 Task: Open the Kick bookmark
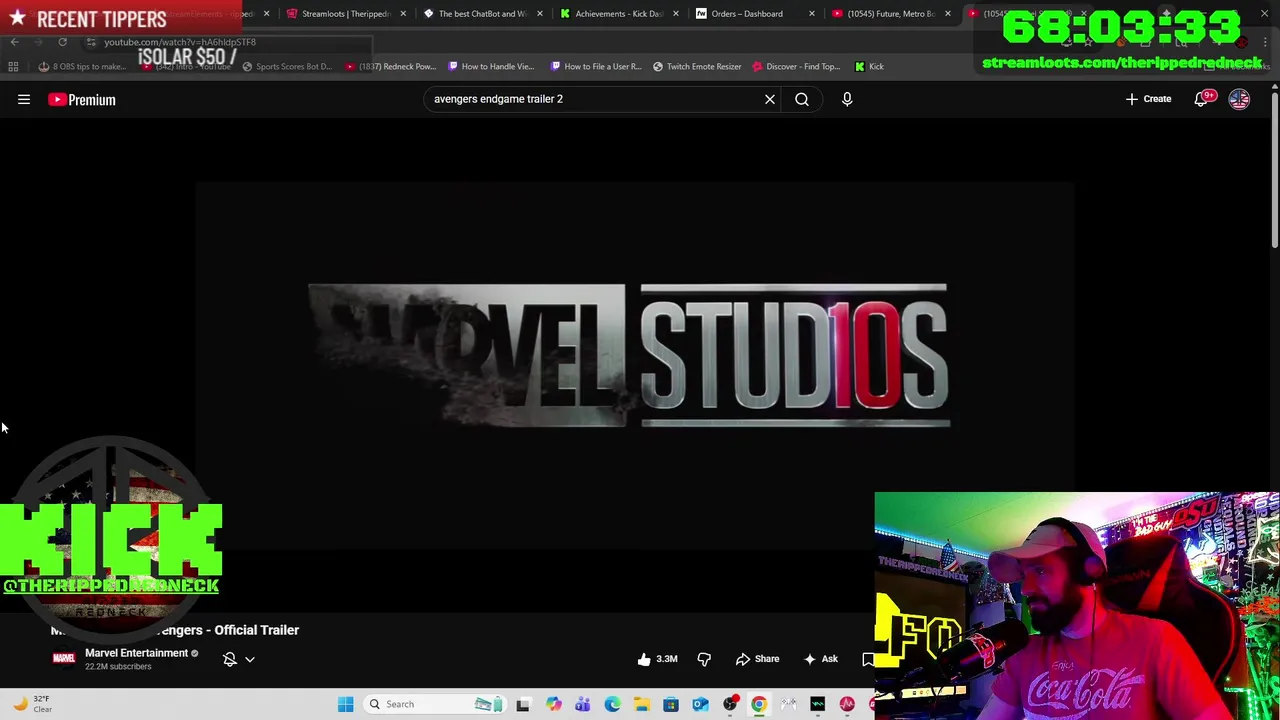pyautogui.click(x=870, y=67)
